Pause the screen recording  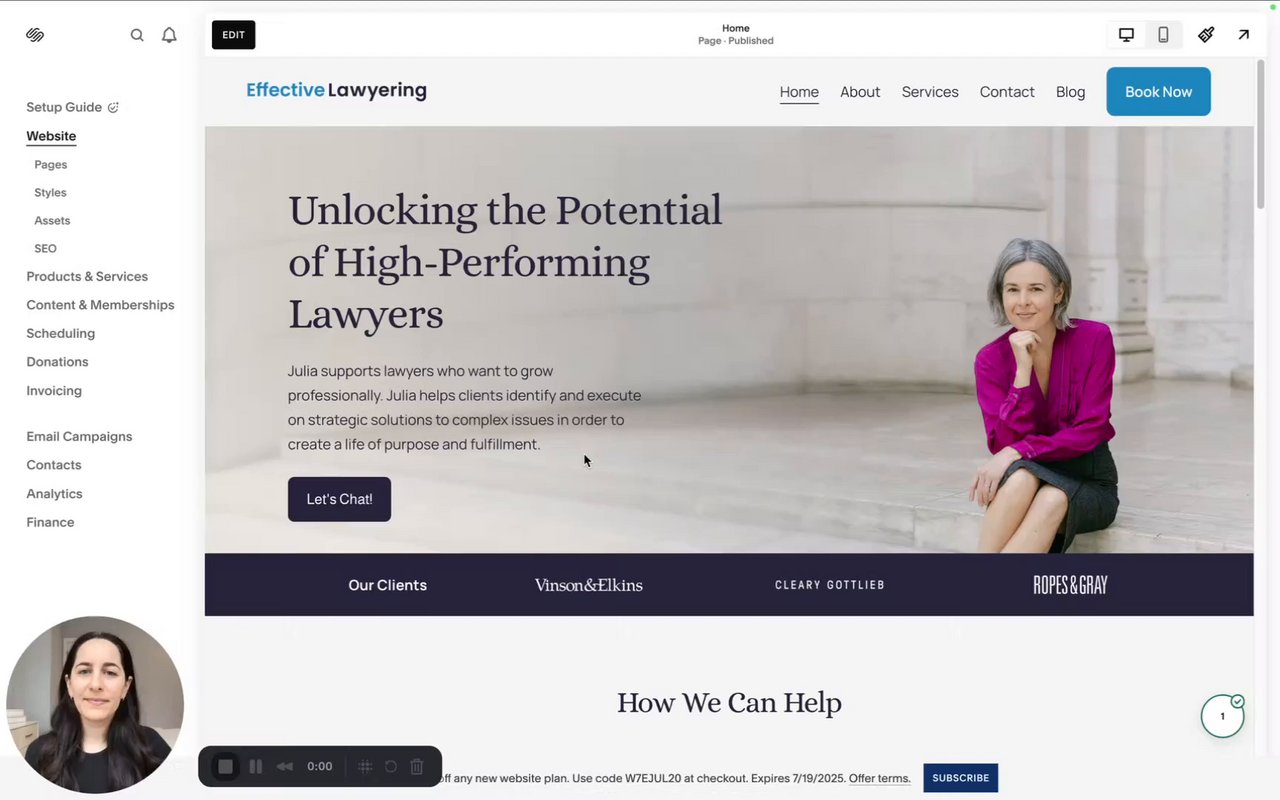pyautogui.click(x=256, y=767)
